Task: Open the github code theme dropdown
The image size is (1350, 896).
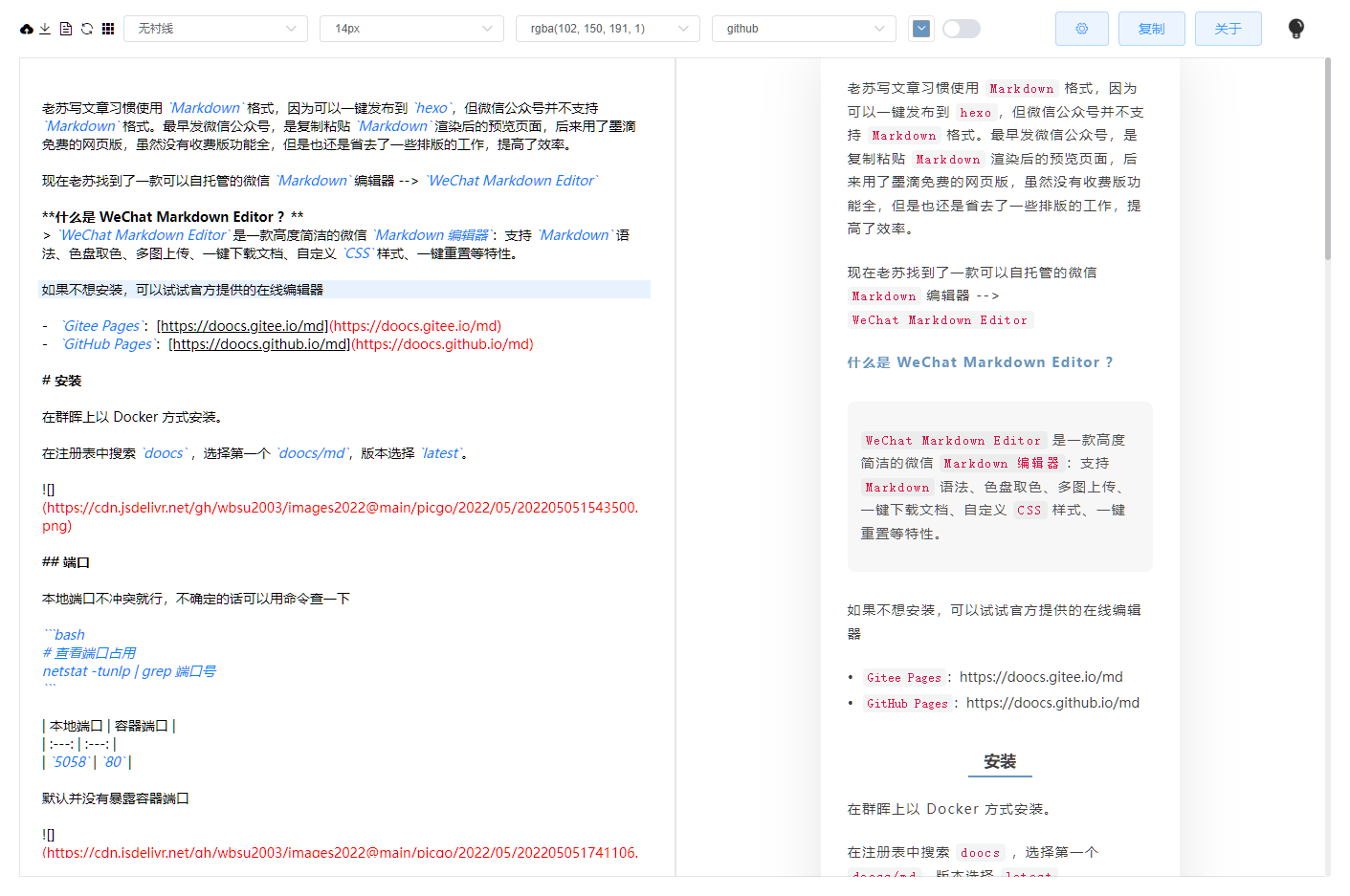Action: [x=804, y=29]
